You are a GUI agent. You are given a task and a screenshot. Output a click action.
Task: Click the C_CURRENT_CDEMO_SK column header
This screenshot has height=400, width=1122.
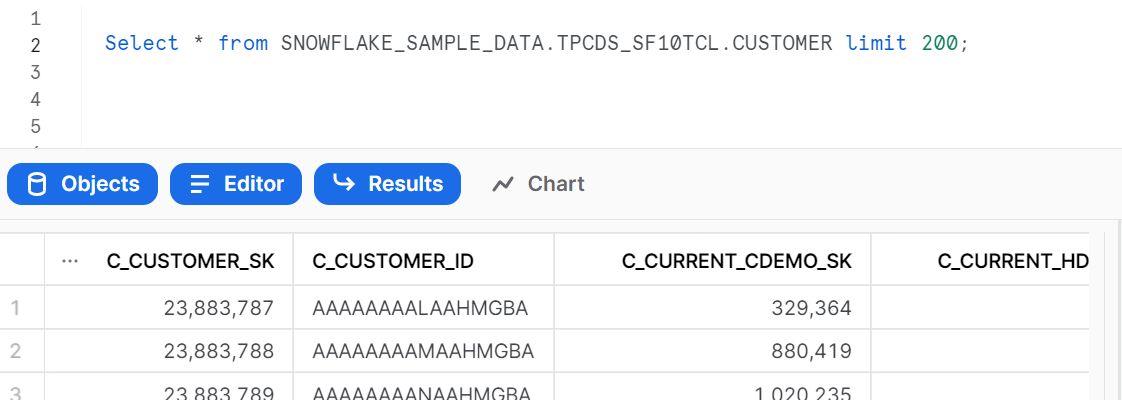(x=737, y=261)
